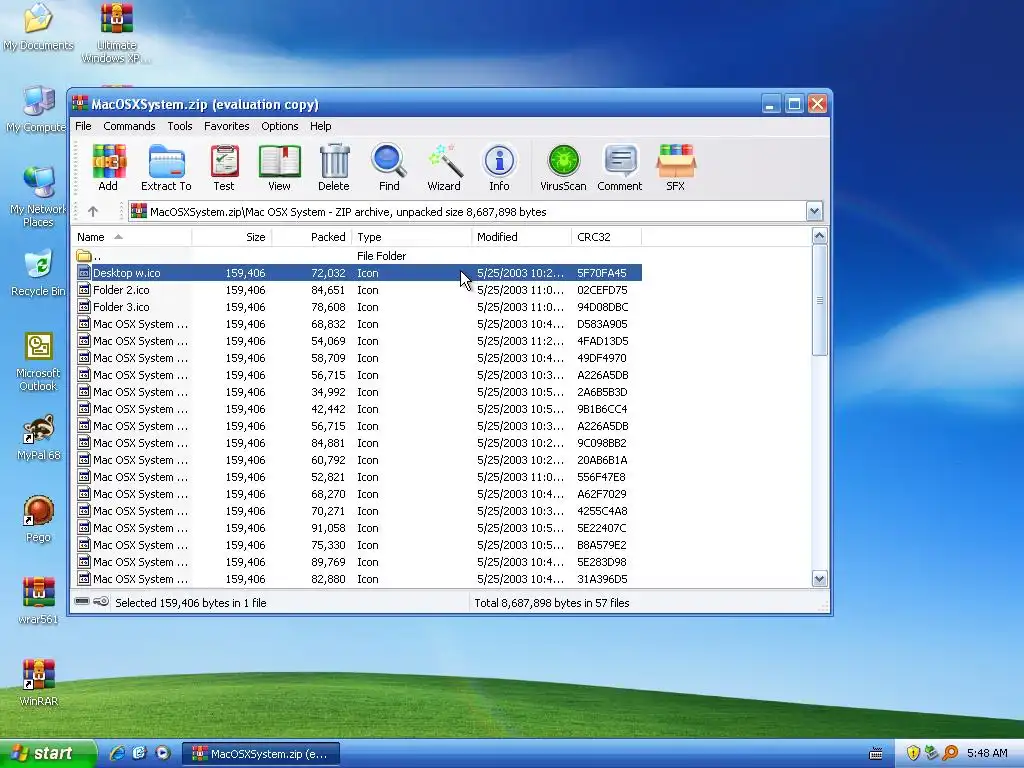
Task: Select row with CRC32 31A396D5
Action: click(x=357, y=579)
